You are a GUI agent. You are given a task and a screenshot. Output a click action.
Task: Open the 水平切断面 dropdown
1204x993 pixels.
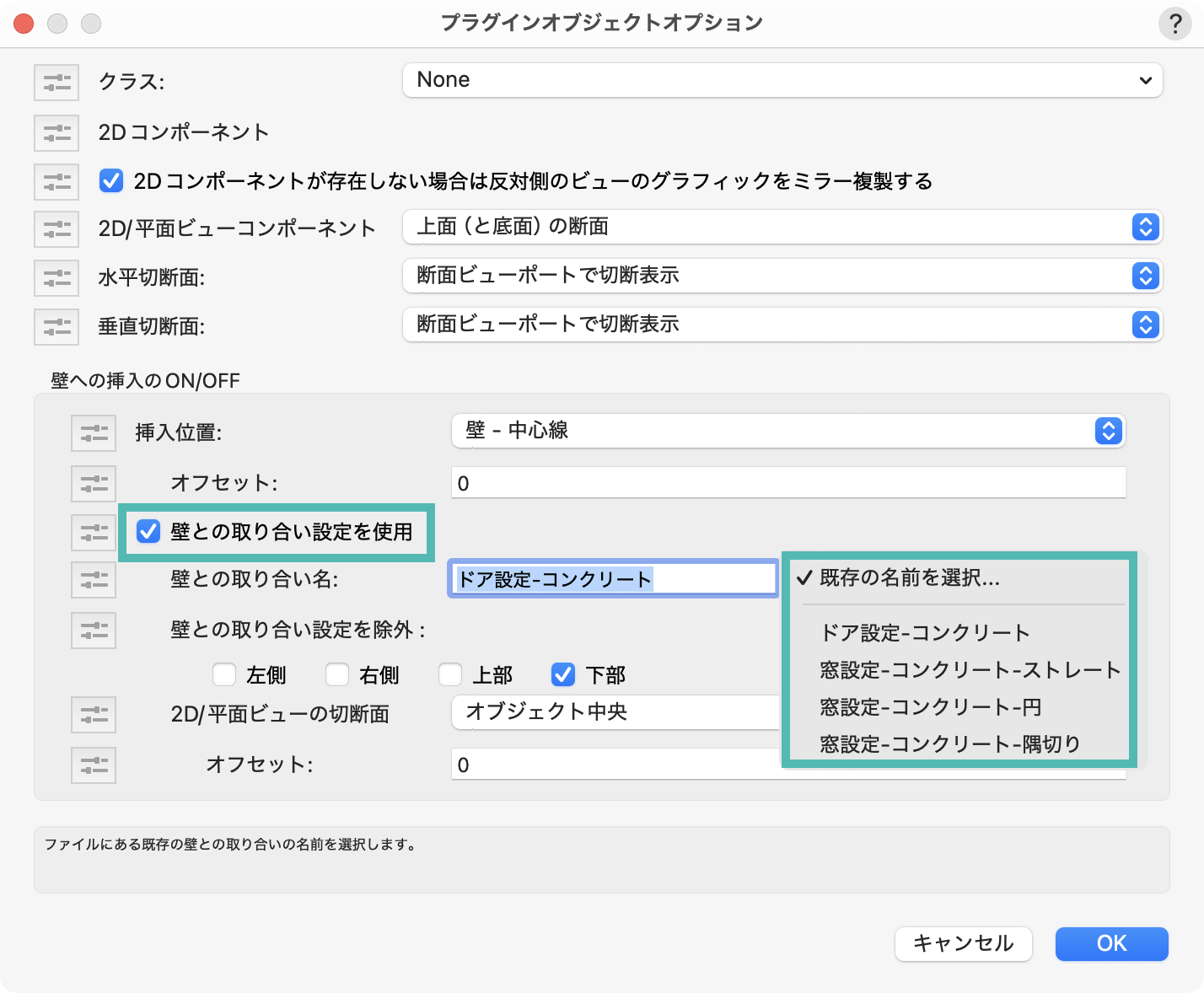point(782,276)
